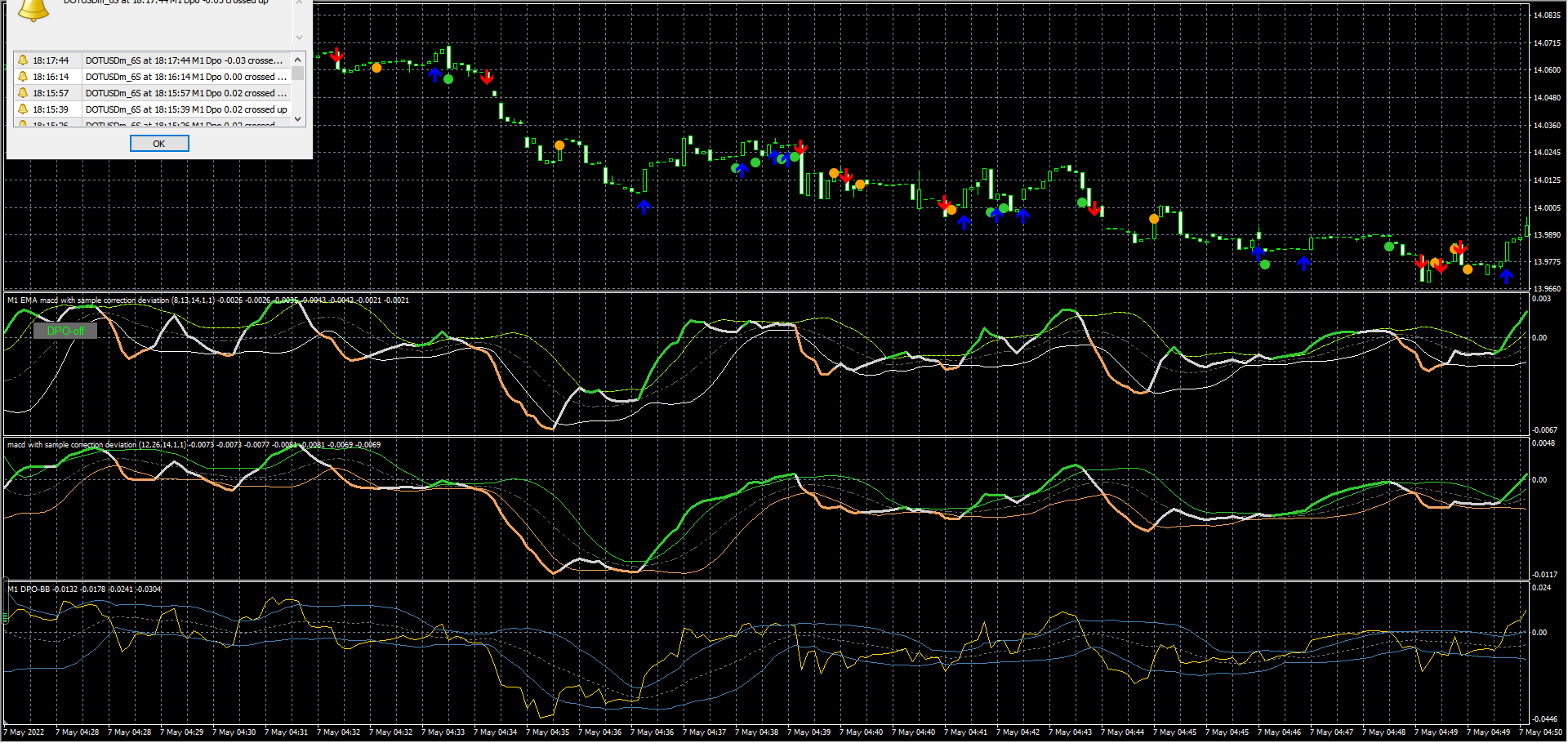Click price level 13.9775 on axis
1568x743 pixels.
1547,262
